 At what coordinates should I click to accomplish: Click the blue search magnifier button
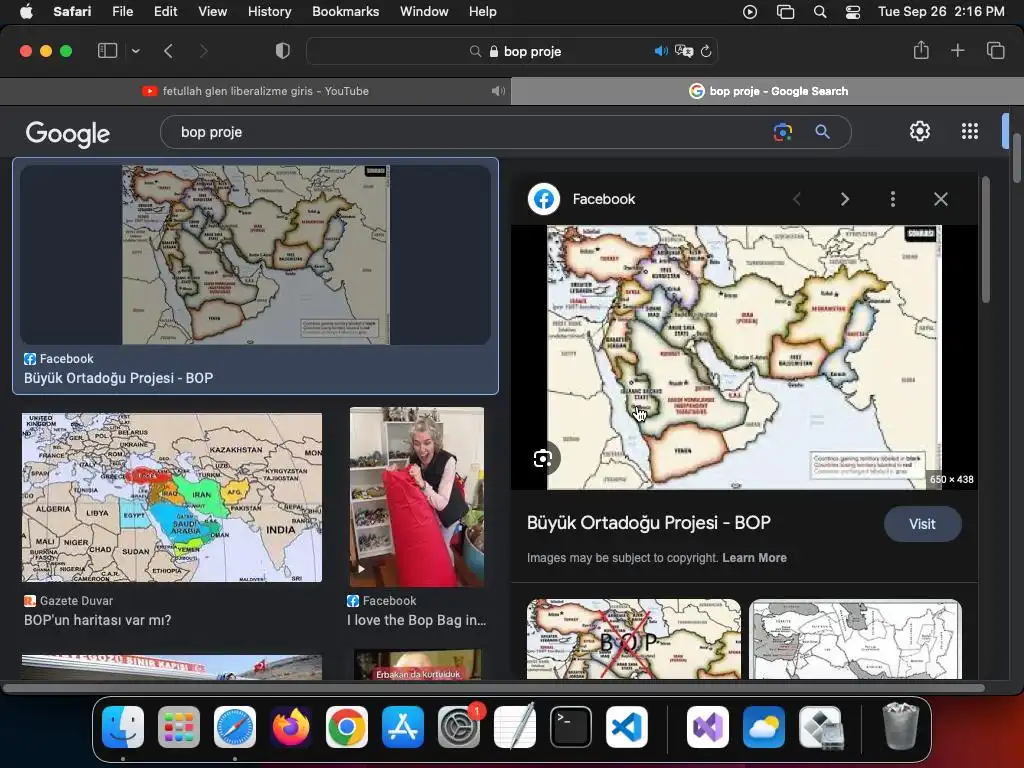(x=822, y=132)
